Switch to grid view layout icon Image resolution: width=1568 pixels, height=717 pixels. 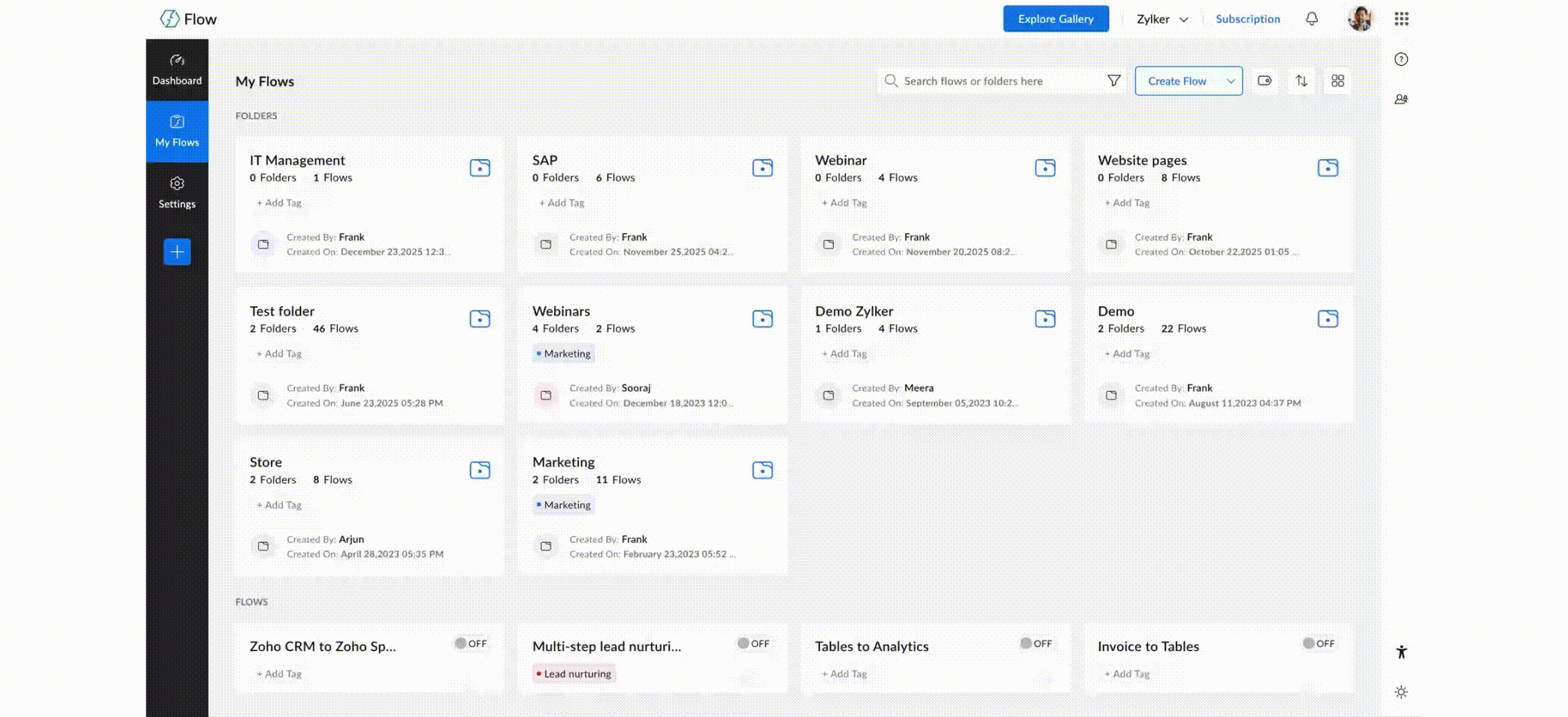pyautogui.click(x=1337, y=81)
